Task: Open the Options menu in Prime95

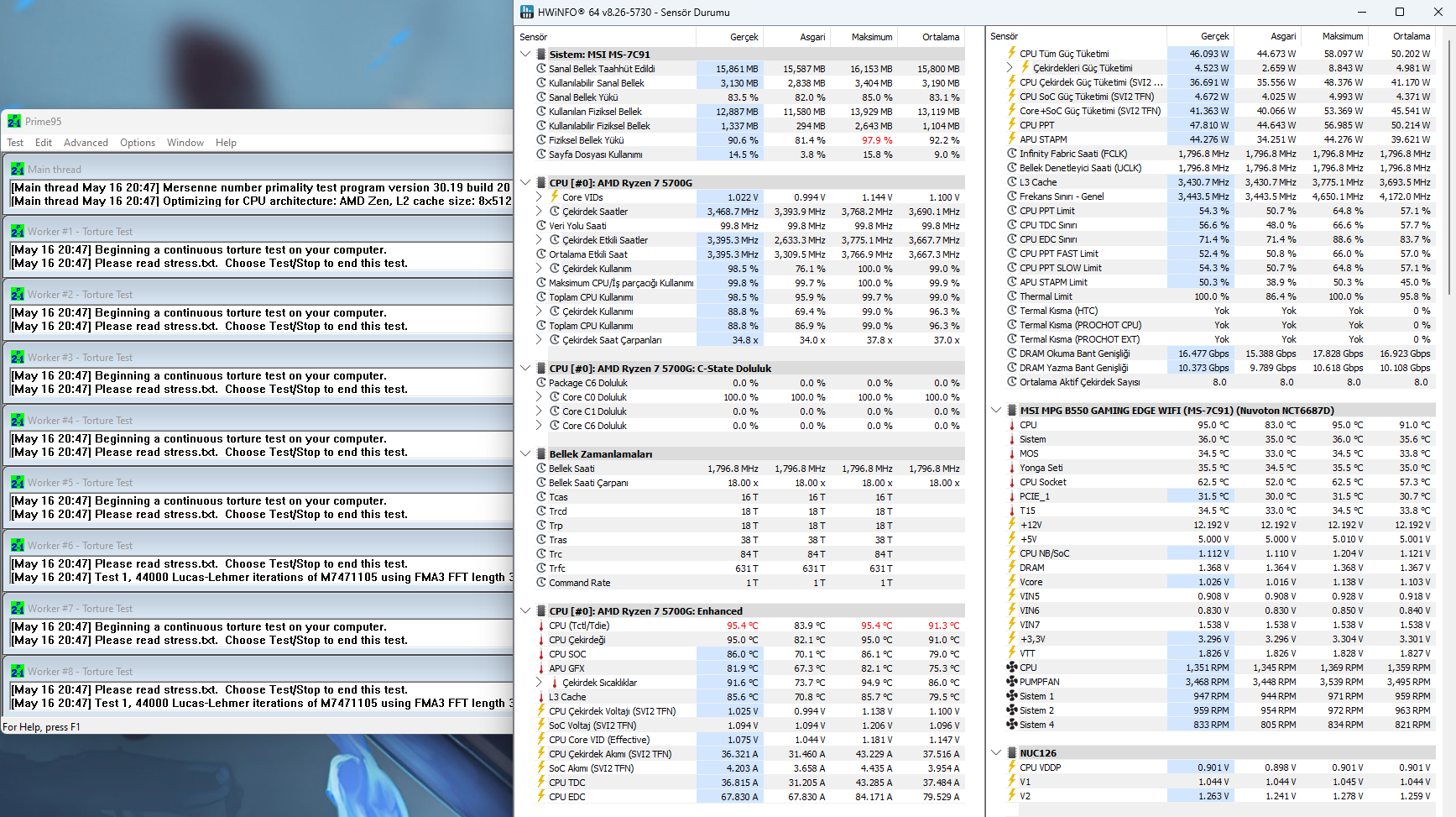Action: [138, 143]
